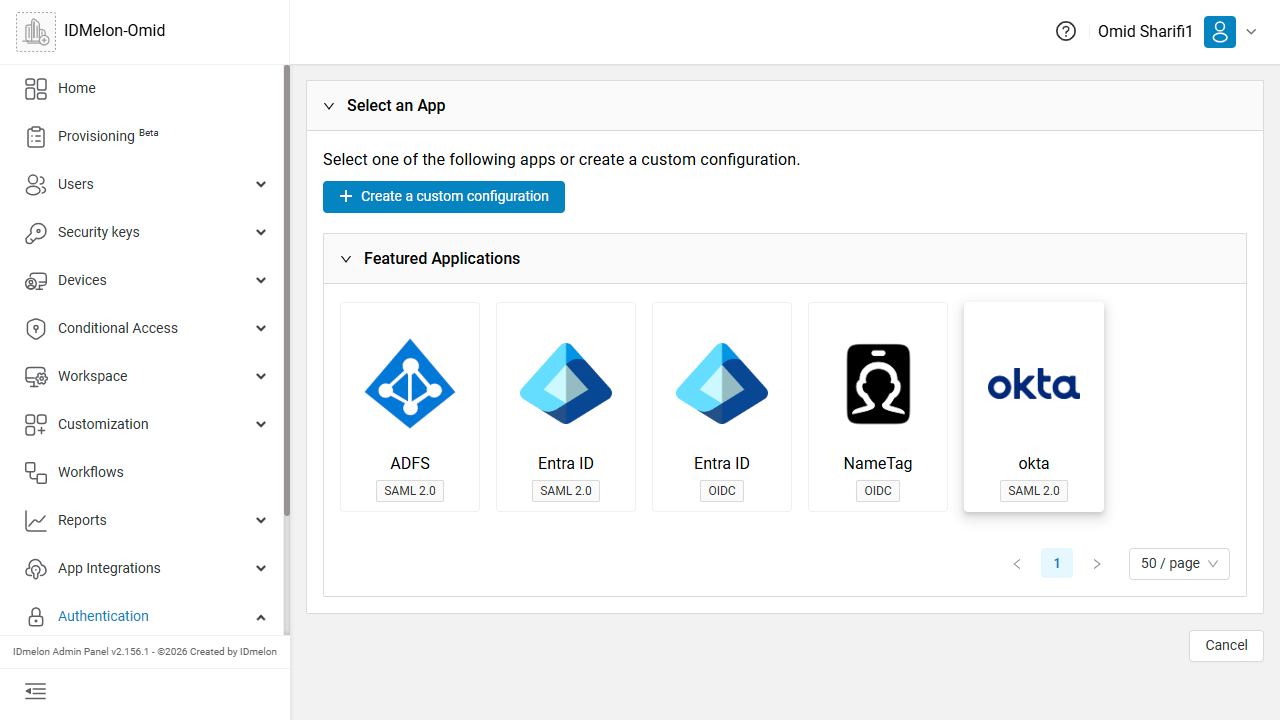Open the Provisioning Beta menu item
The width and height of the screenshot is (1280, 720).
[x=142, y=136]
